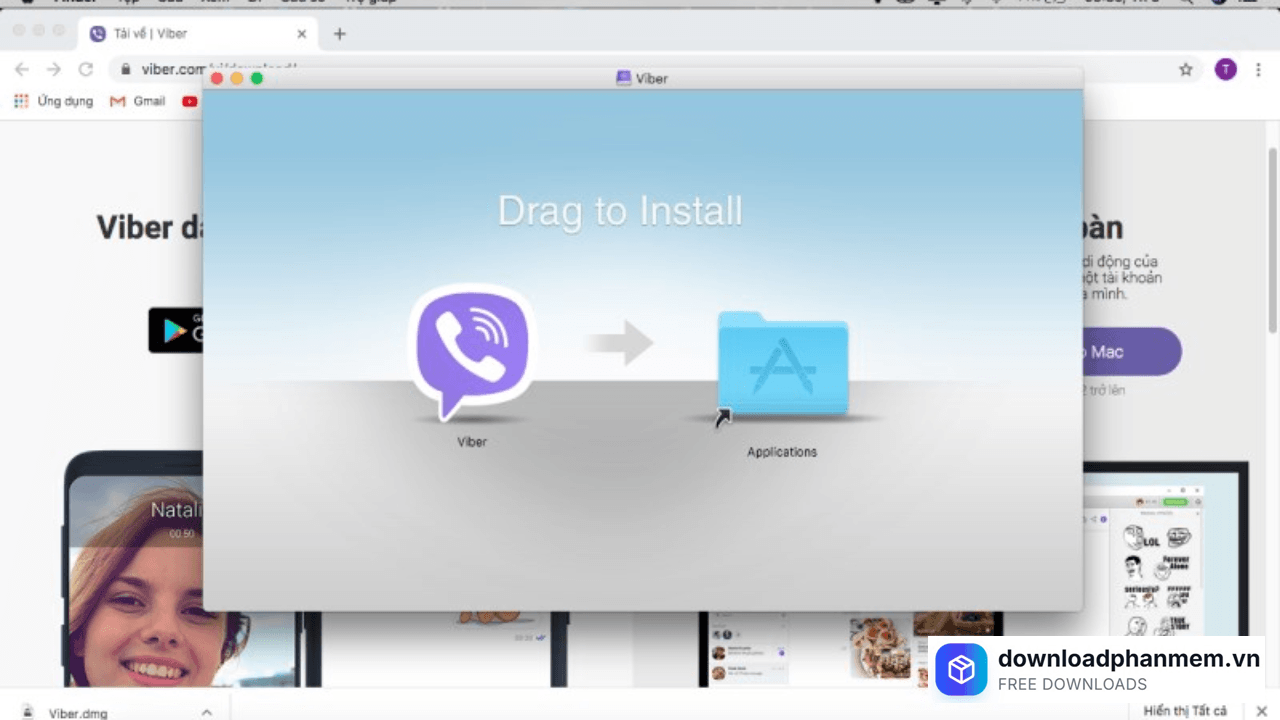1280x720 pixels.
Task: Close the Viber browser tab
Action: (x=302, y=34)
